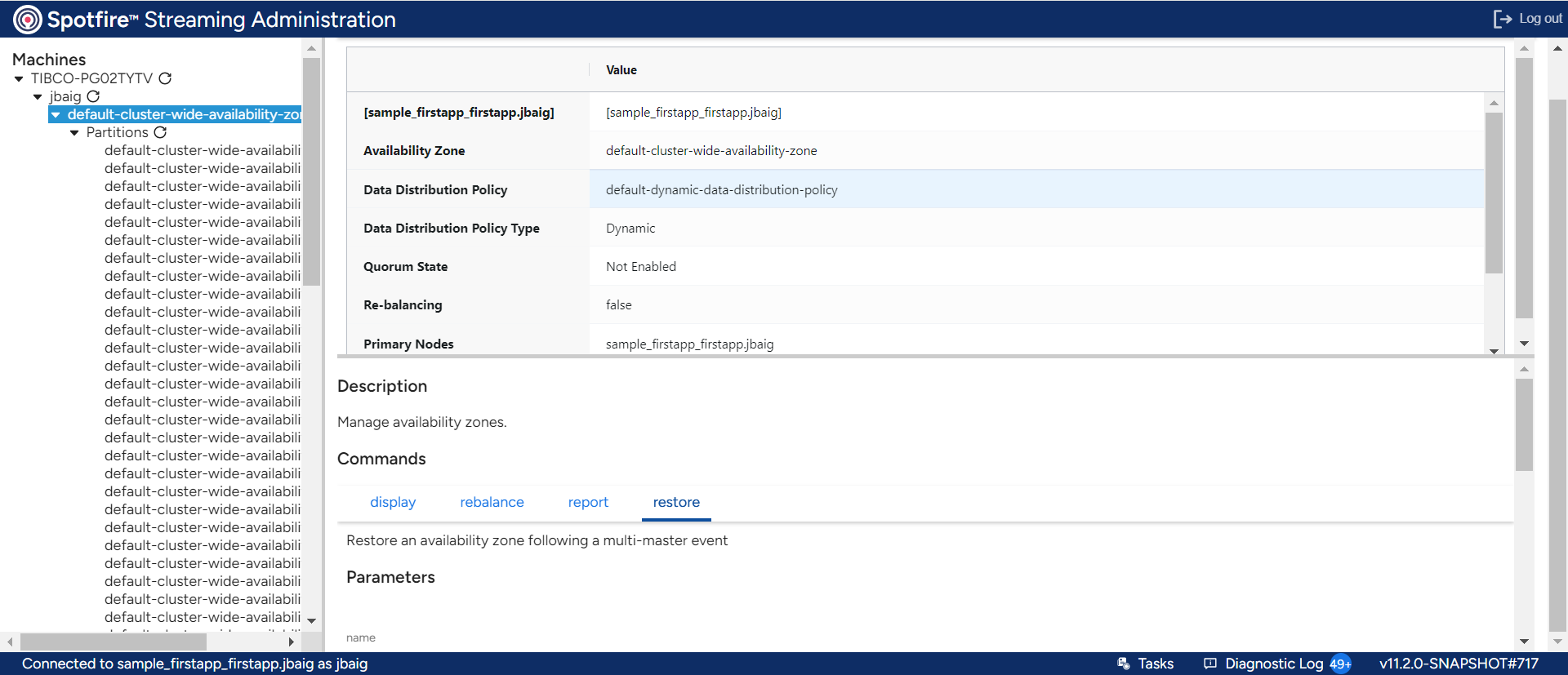This screenshot has width=1568, height=675.
Task: Click the 49+ diagnostic log badge
Action: tap(1340, 664)
